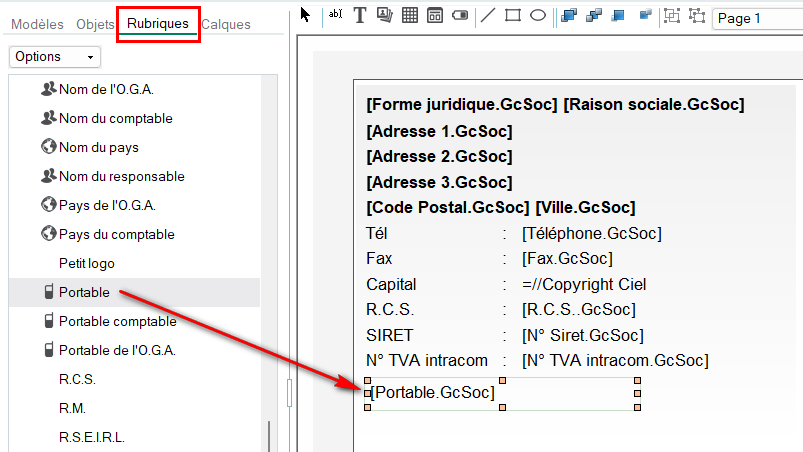This screenshot has height=452, width=803.
Task: Click the bring forward one level icon
Action: [x=594, y=16]
